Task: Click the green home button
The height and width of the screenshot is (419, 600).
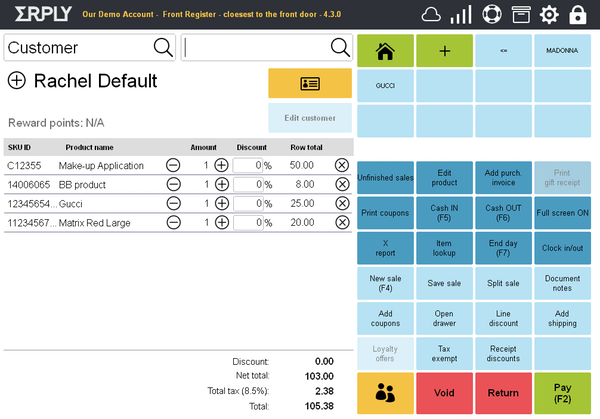Action: (386, 49)
